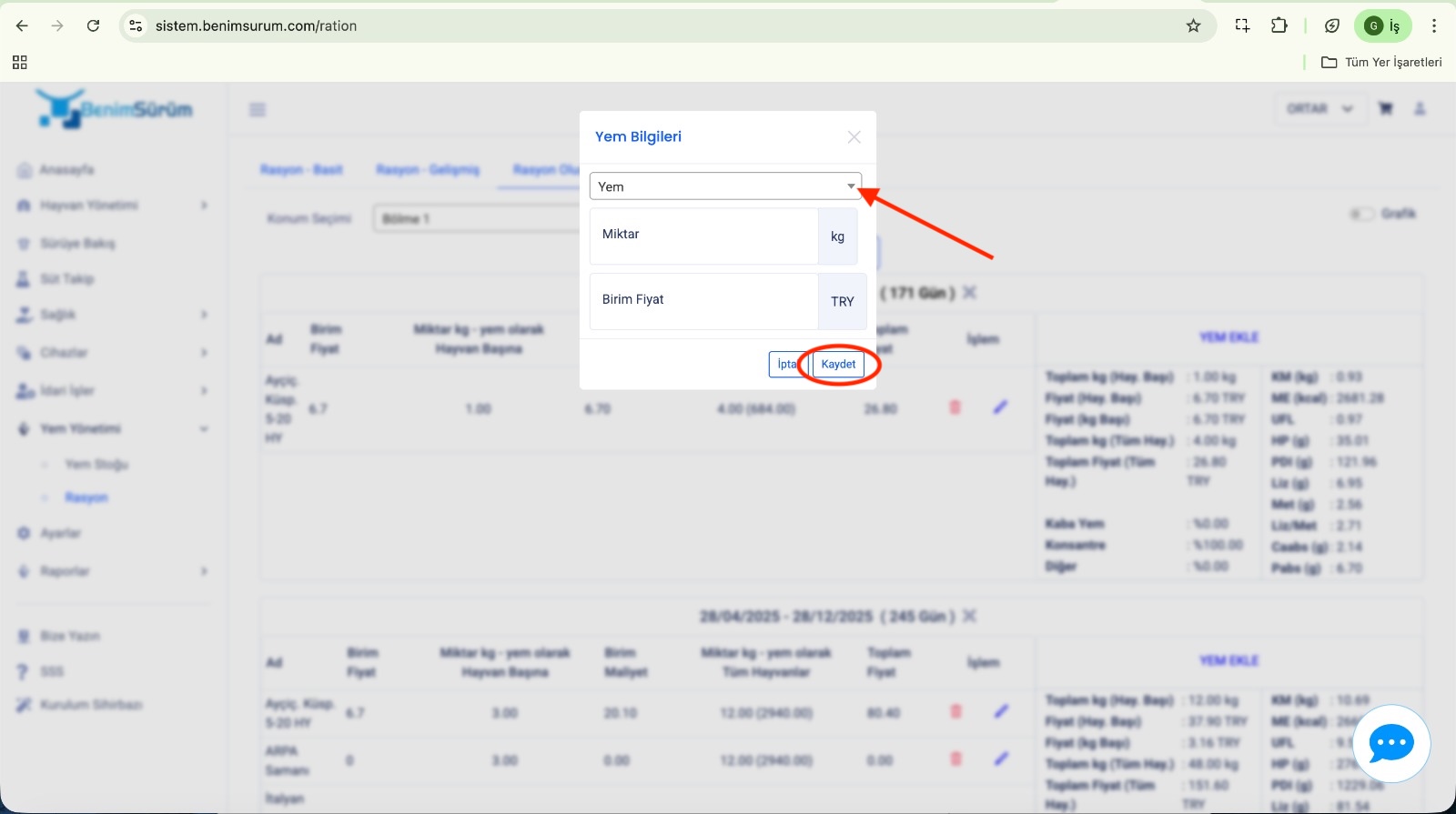1456x814 pixels.
Task: Click into the Miktar field
Action: 703,236
